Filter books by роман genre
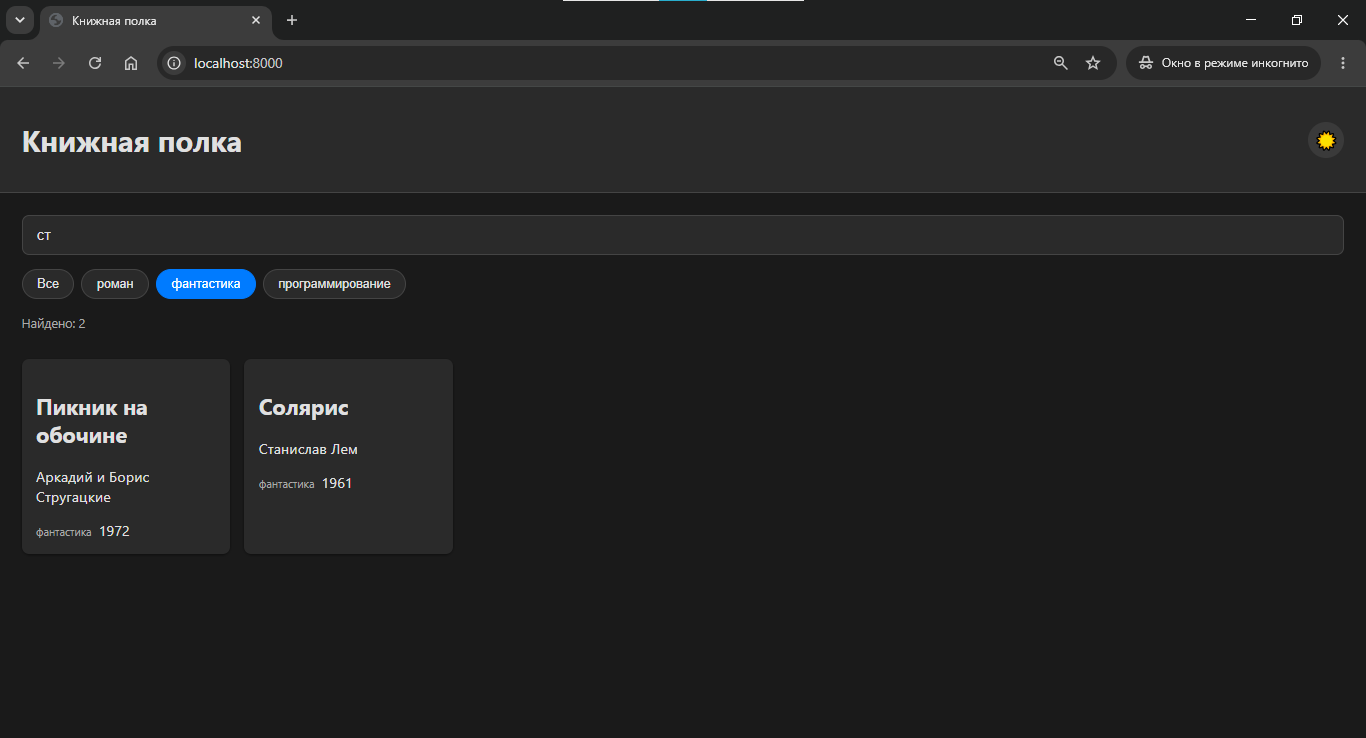Viewport: 1366px width, 738px height. [x=115, y=284]
